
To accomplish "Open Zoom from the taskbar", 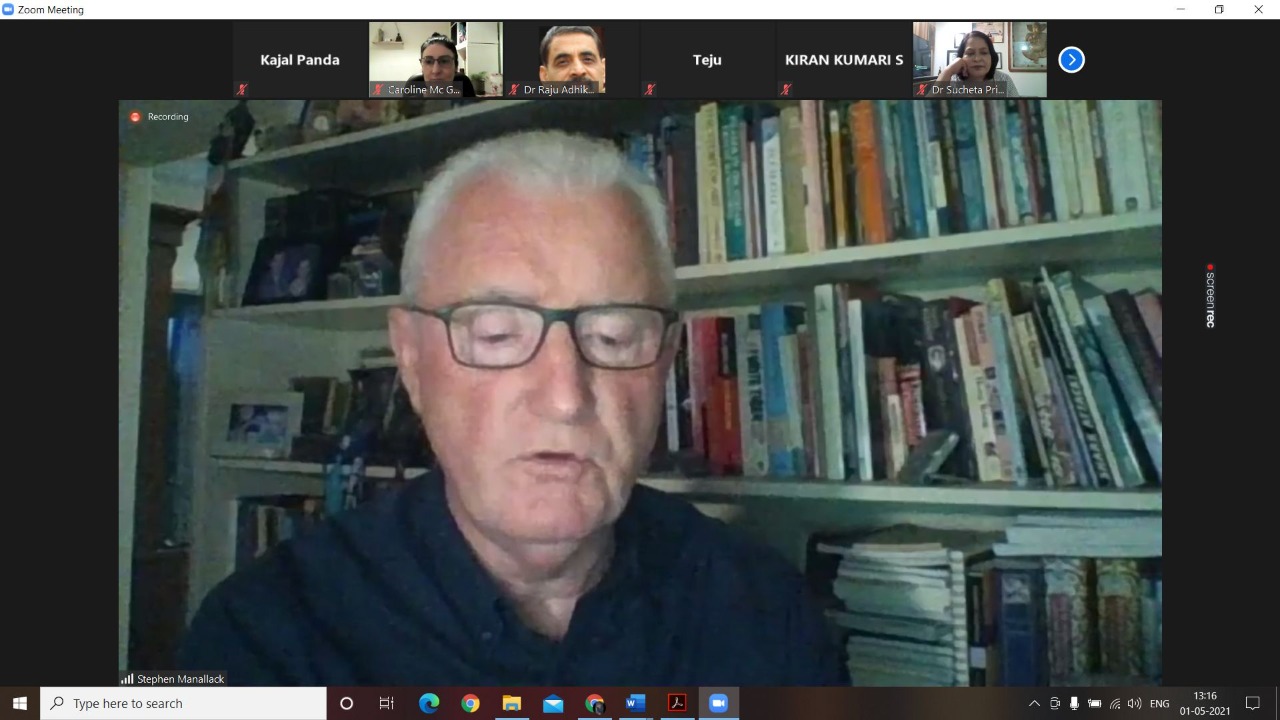I will [717, 703].
